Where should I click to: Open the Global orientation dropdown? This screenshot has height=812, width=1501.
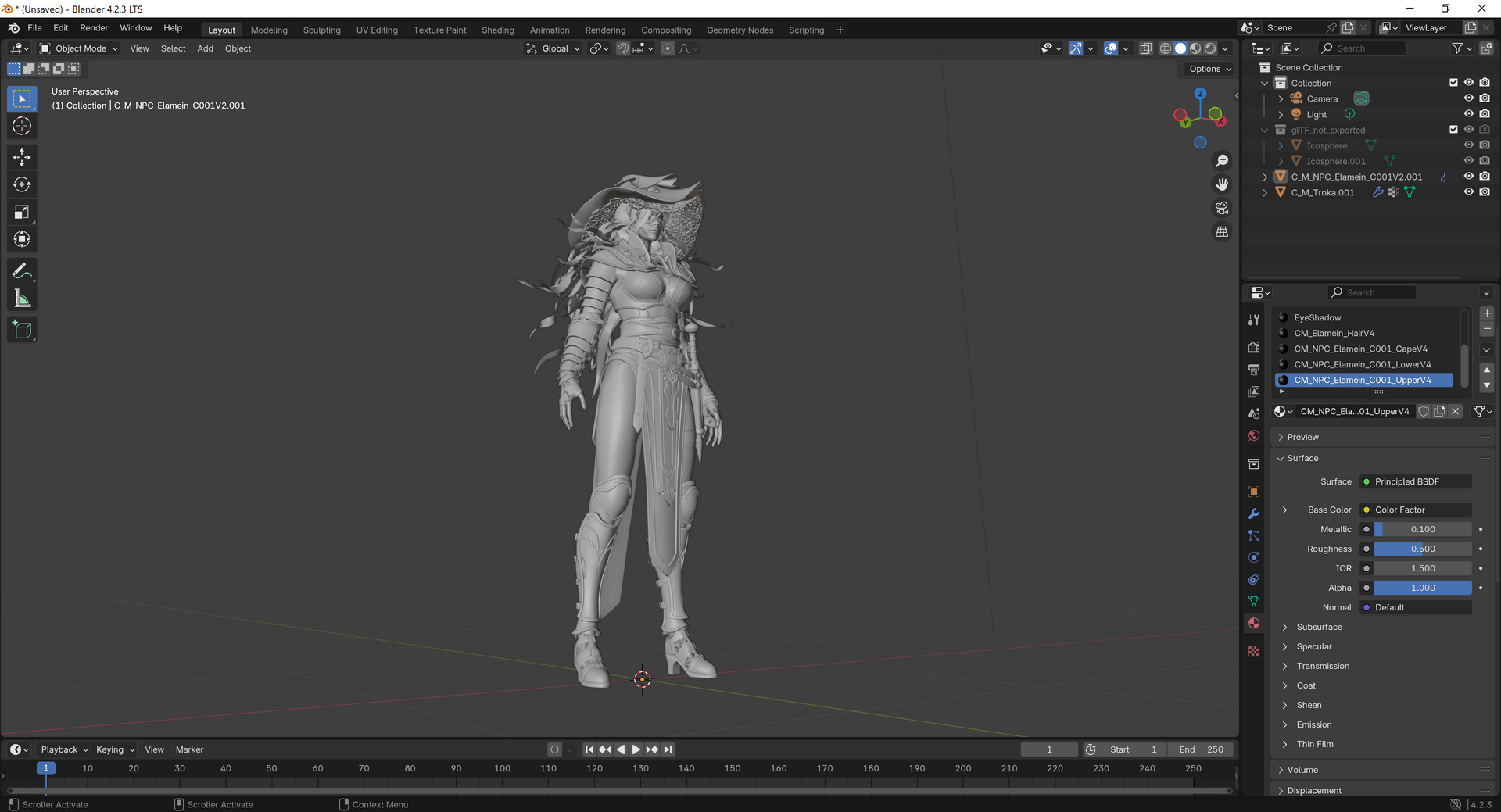coord(553,48)
